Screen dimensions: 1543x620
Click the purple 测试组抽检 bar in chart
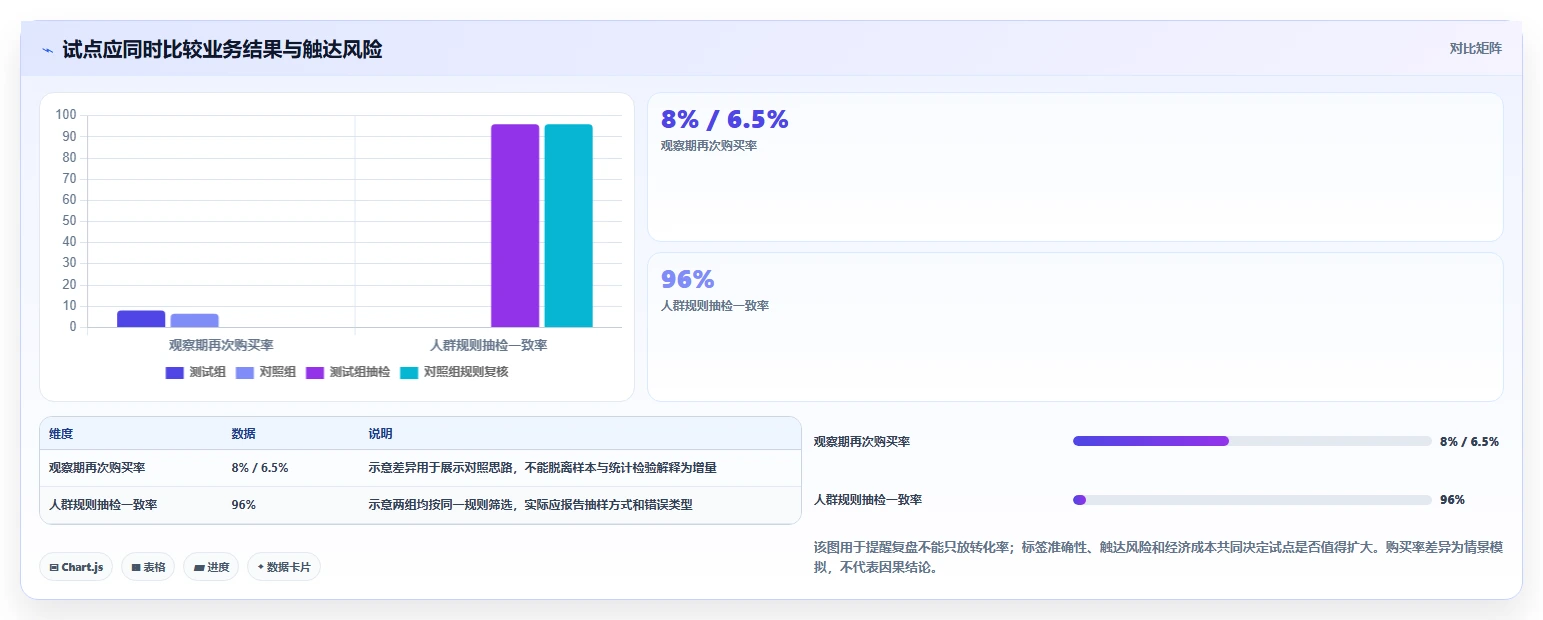pyautogui.click(x=515, y=226)
